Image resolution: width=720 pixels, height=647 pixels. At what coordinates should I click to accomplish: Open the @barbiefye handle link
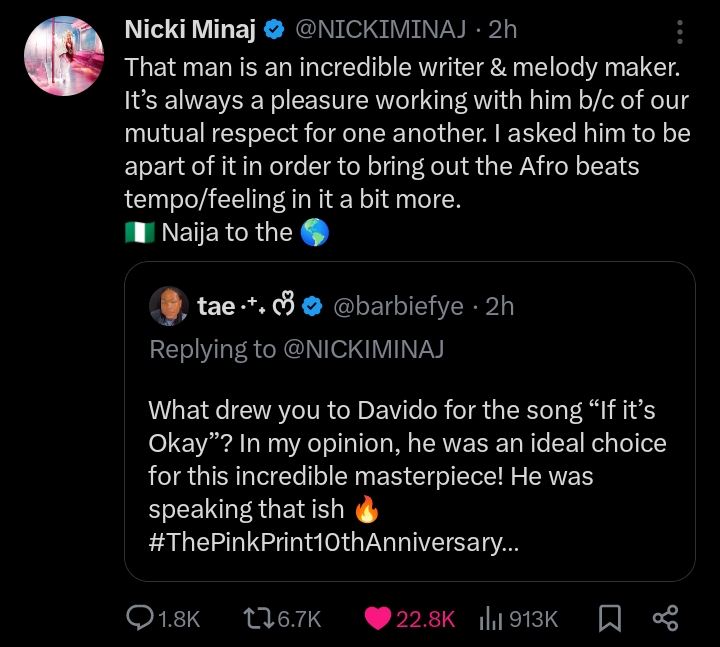tap(398, 306)
